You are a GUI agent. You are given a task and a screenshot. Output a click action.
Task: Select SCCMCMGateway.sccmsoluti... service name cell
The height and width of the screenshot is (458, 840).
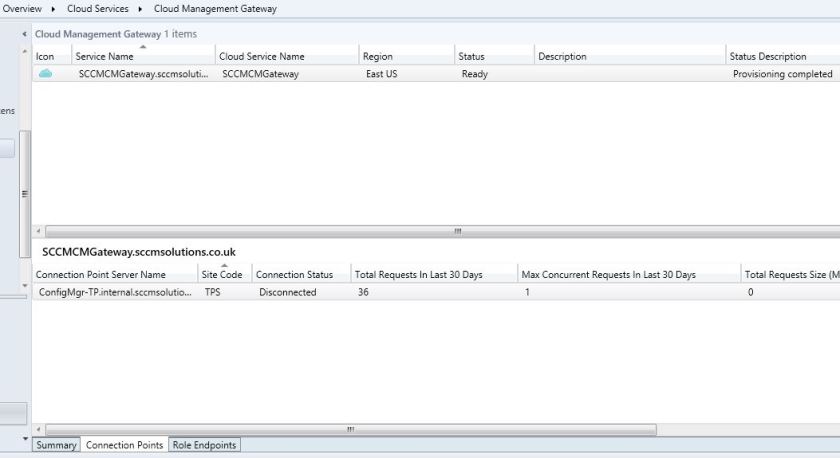click(143, 74)
